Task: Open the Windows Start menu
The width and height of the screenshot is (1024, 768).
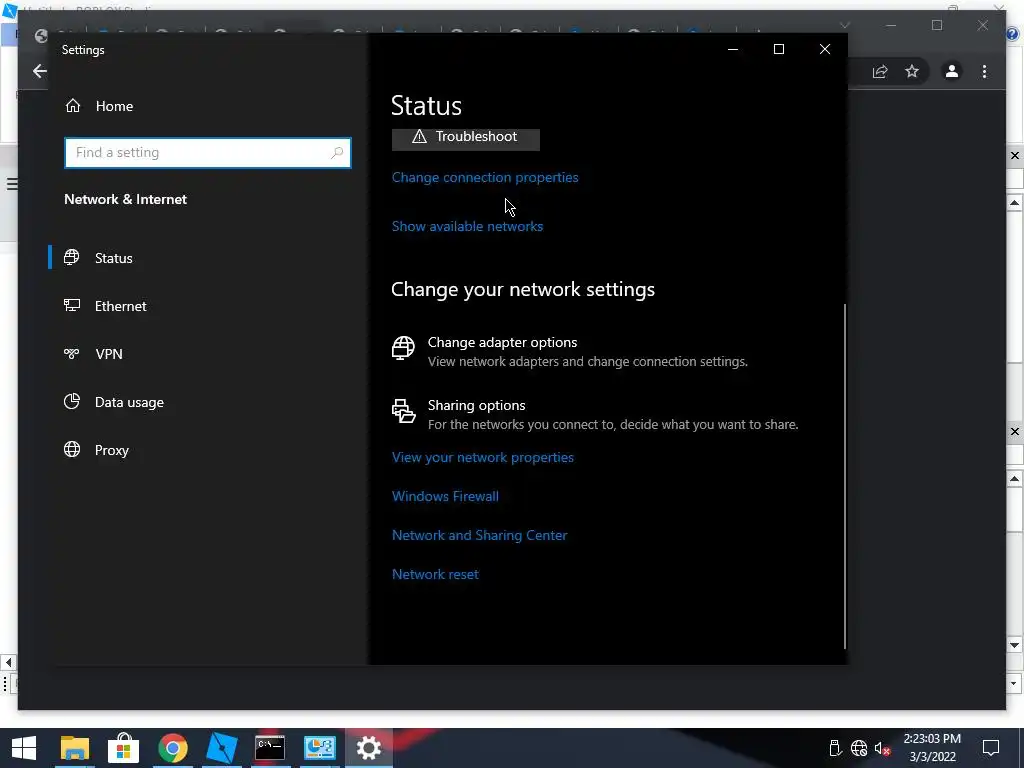Action: point(24,748)
